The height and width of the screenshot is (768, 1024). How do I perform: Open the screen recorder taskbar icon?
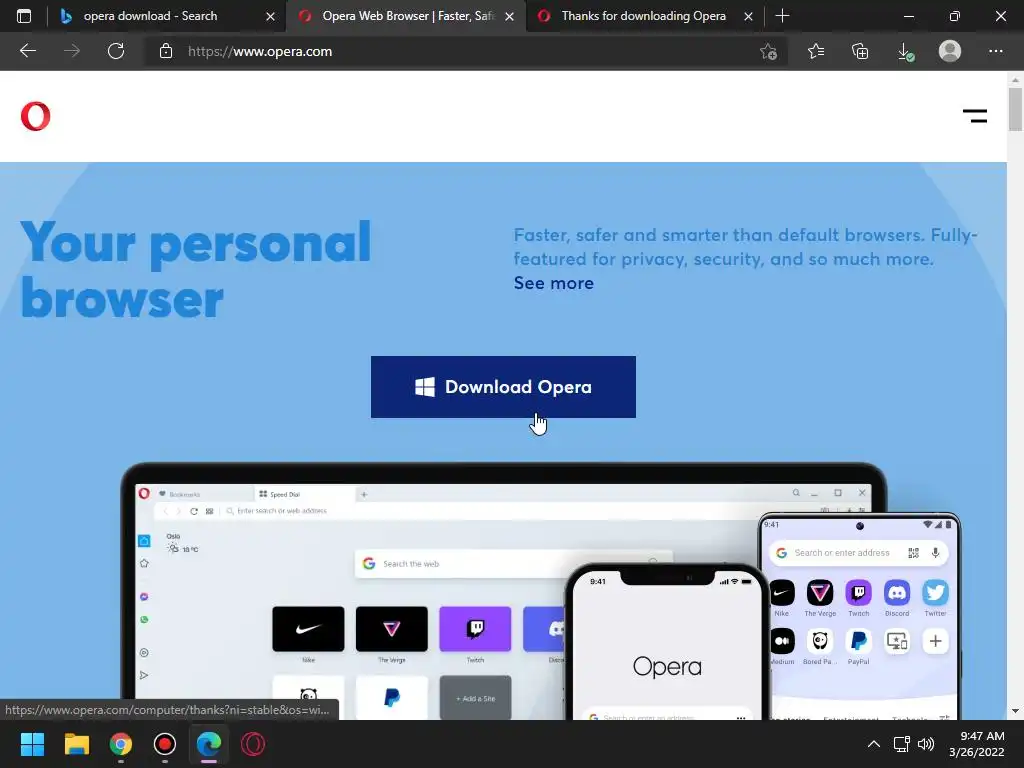[165, 744]
